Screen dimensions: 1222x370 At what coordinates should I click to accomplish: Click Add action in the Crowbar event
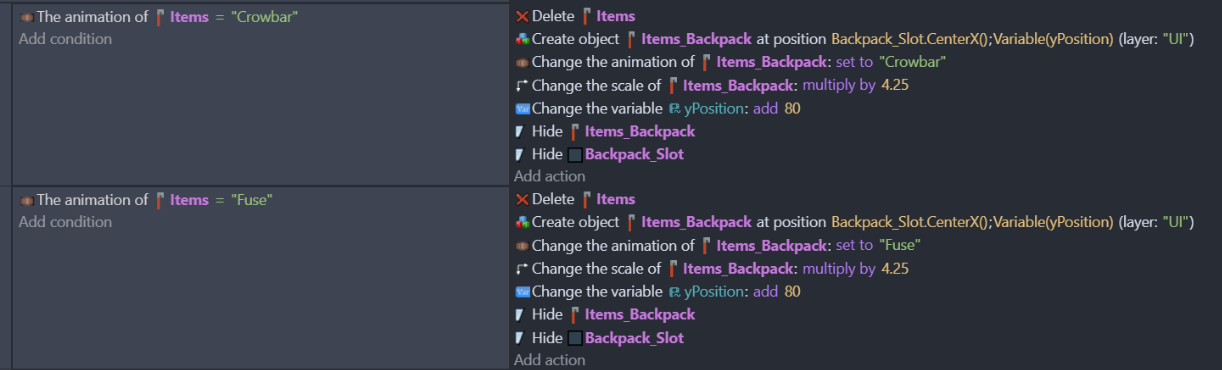(550, 176)
